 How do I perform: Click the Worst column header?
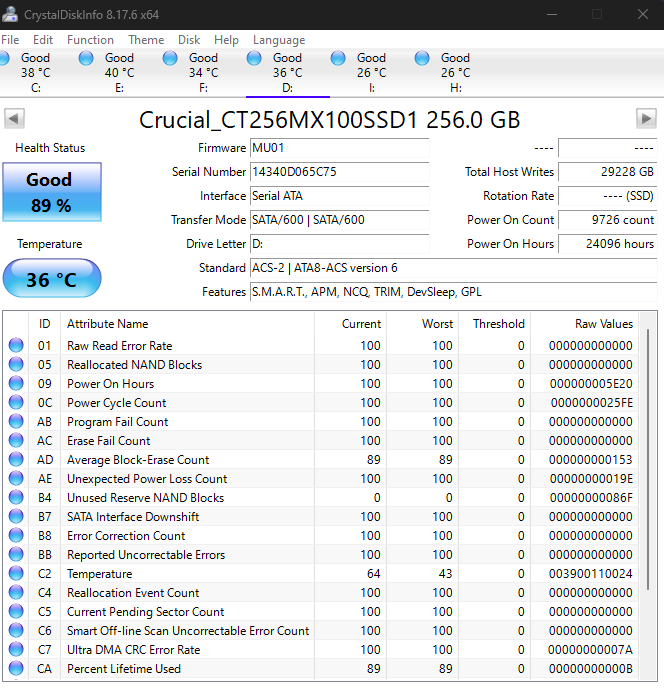click(423, 324)
